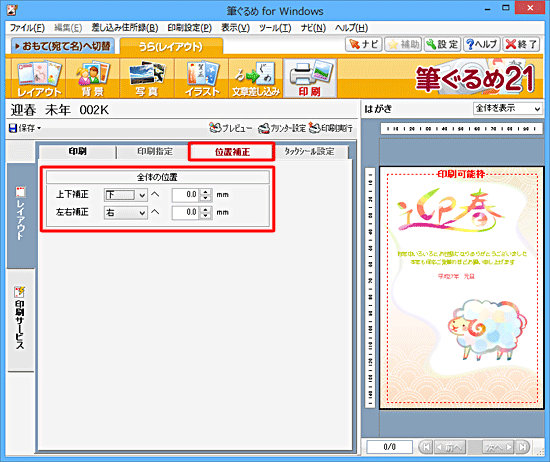Go to last page navigation button
Viewport: 550px width, 462px height.
pyautogui.click(x=522, y=447)
